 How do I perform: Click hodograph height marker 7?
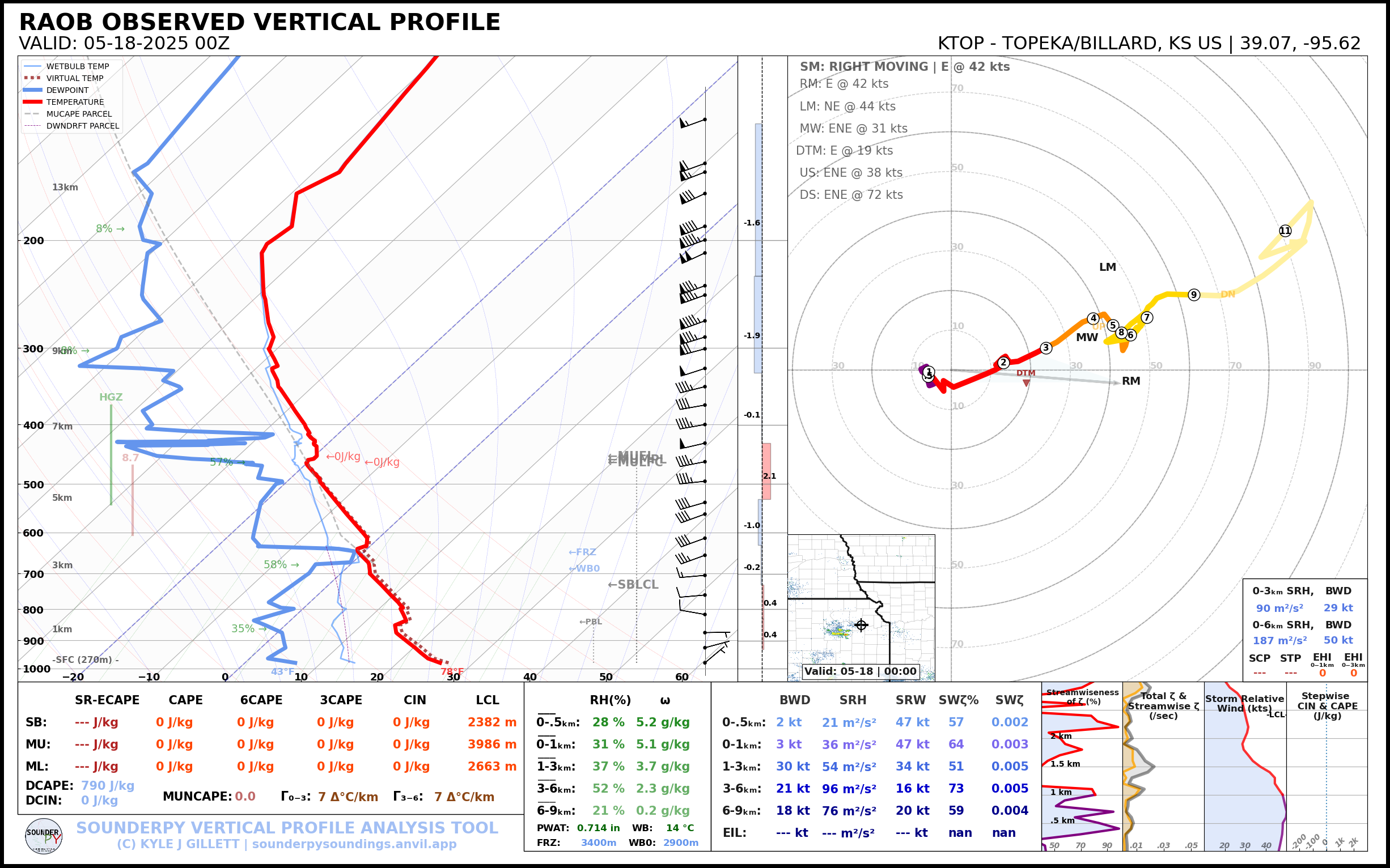(1146, 317)
